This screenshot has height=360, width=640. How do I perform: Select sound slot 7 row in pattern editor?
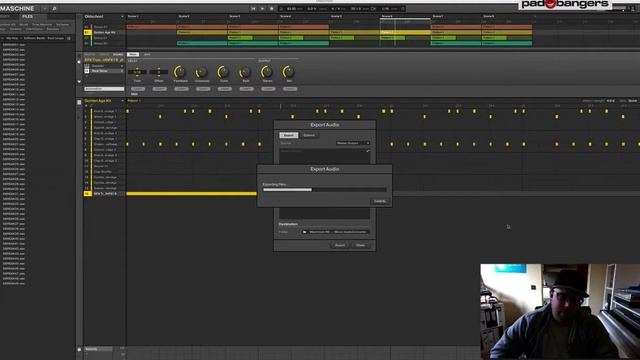pyautogui.click(x=104, y=144)
